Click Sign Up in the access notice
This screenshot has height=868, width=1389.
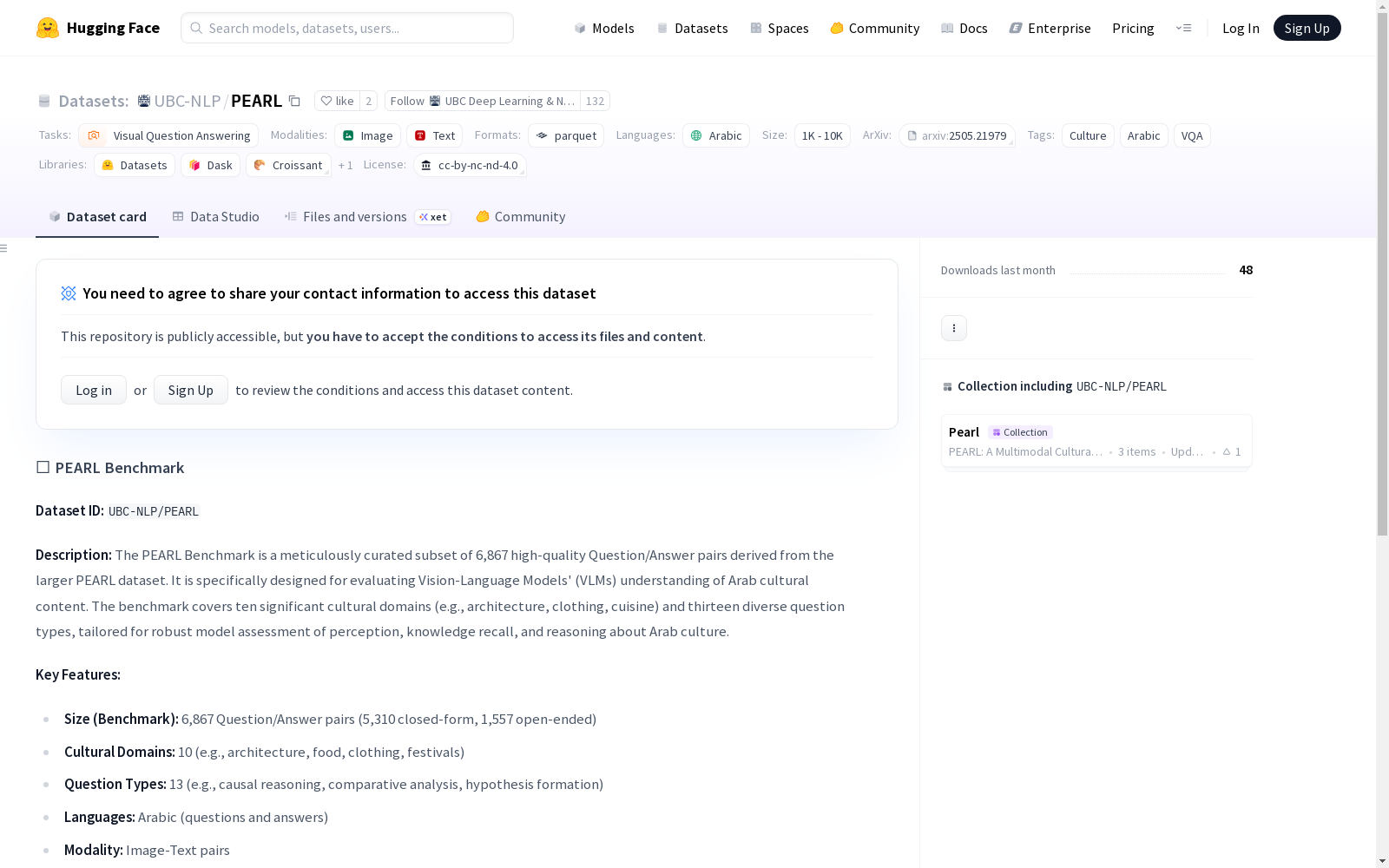(x=191, y=390)
